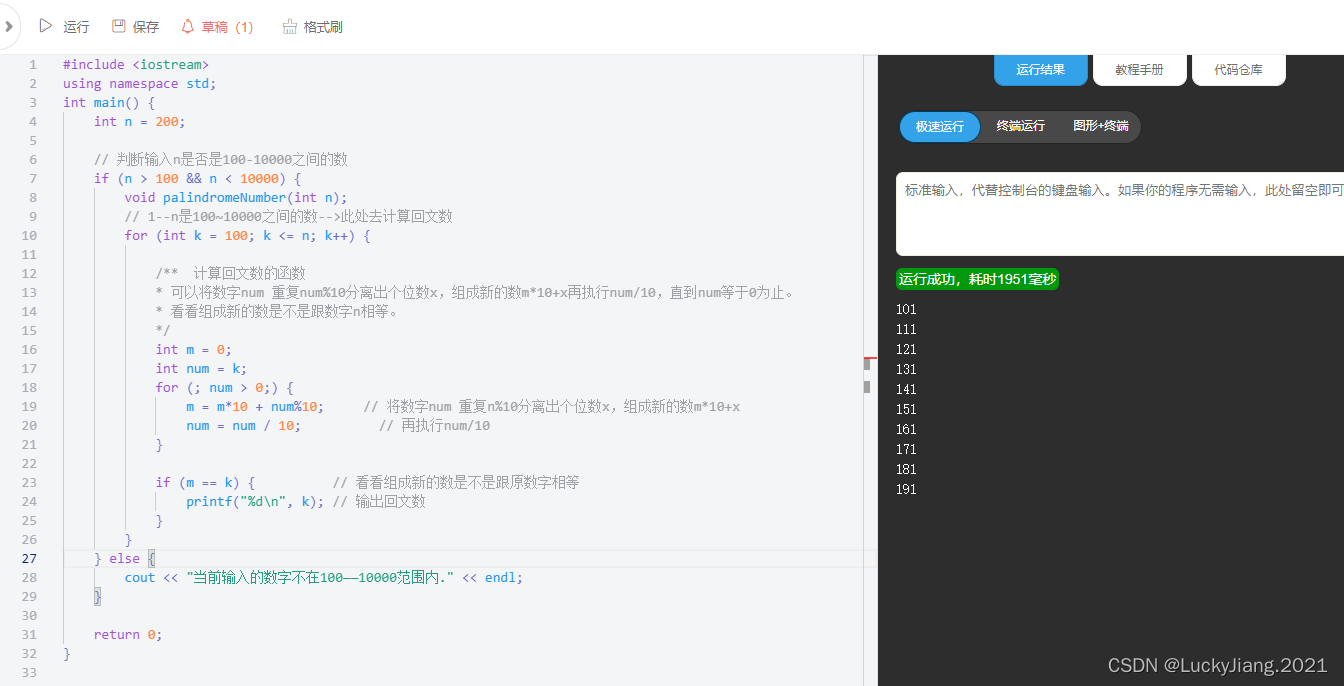Image resolution: width=1344 pixels, height=686 pixels.
Task: Expand the left sidebar with the chevron arrow
Action: (x=10, y=25)
